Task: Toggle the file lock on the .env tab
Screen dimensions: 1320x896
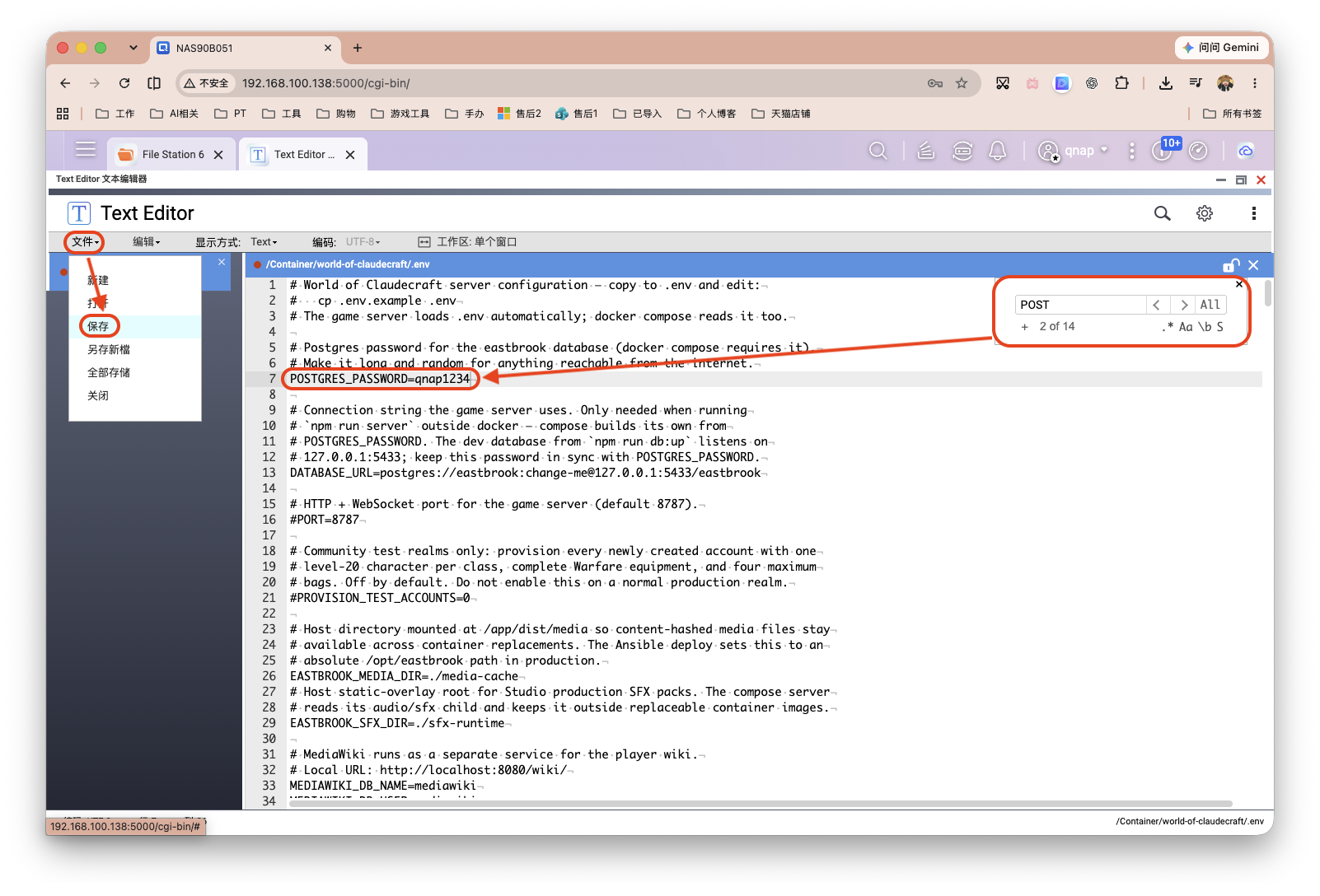Action: point(1231,264)
